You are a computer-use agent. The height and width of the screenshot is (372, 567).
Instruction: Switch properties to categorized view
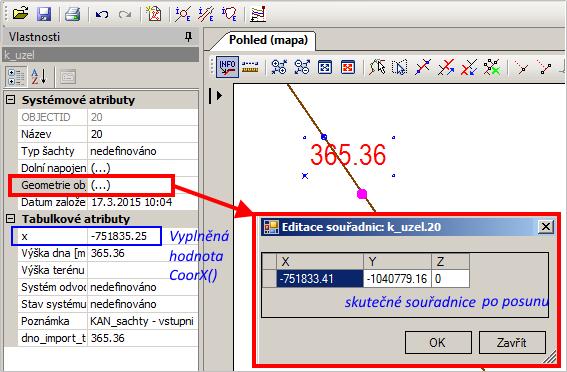(16, 77)
